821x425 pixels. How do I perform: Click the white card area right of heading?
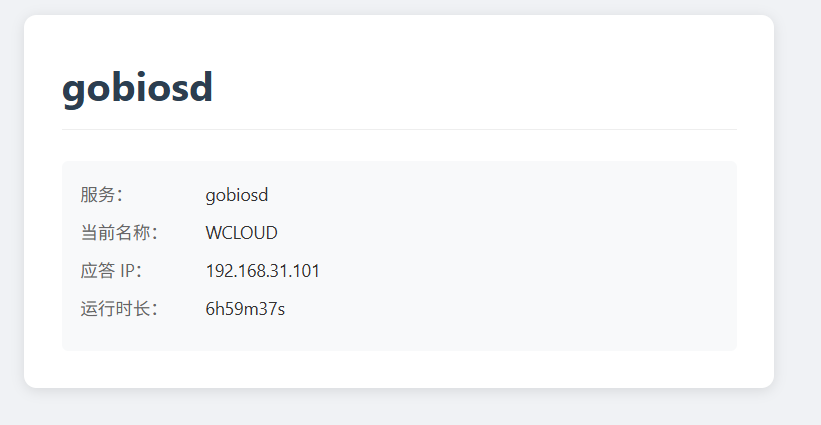[471, 88]
